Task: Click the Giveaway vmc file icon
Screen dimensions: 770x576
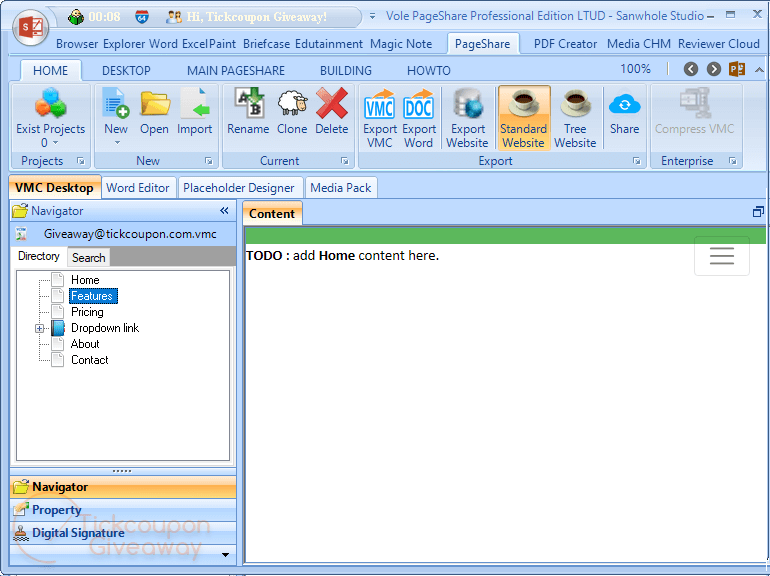Action: pyautogui.click(x=21, y=234)
